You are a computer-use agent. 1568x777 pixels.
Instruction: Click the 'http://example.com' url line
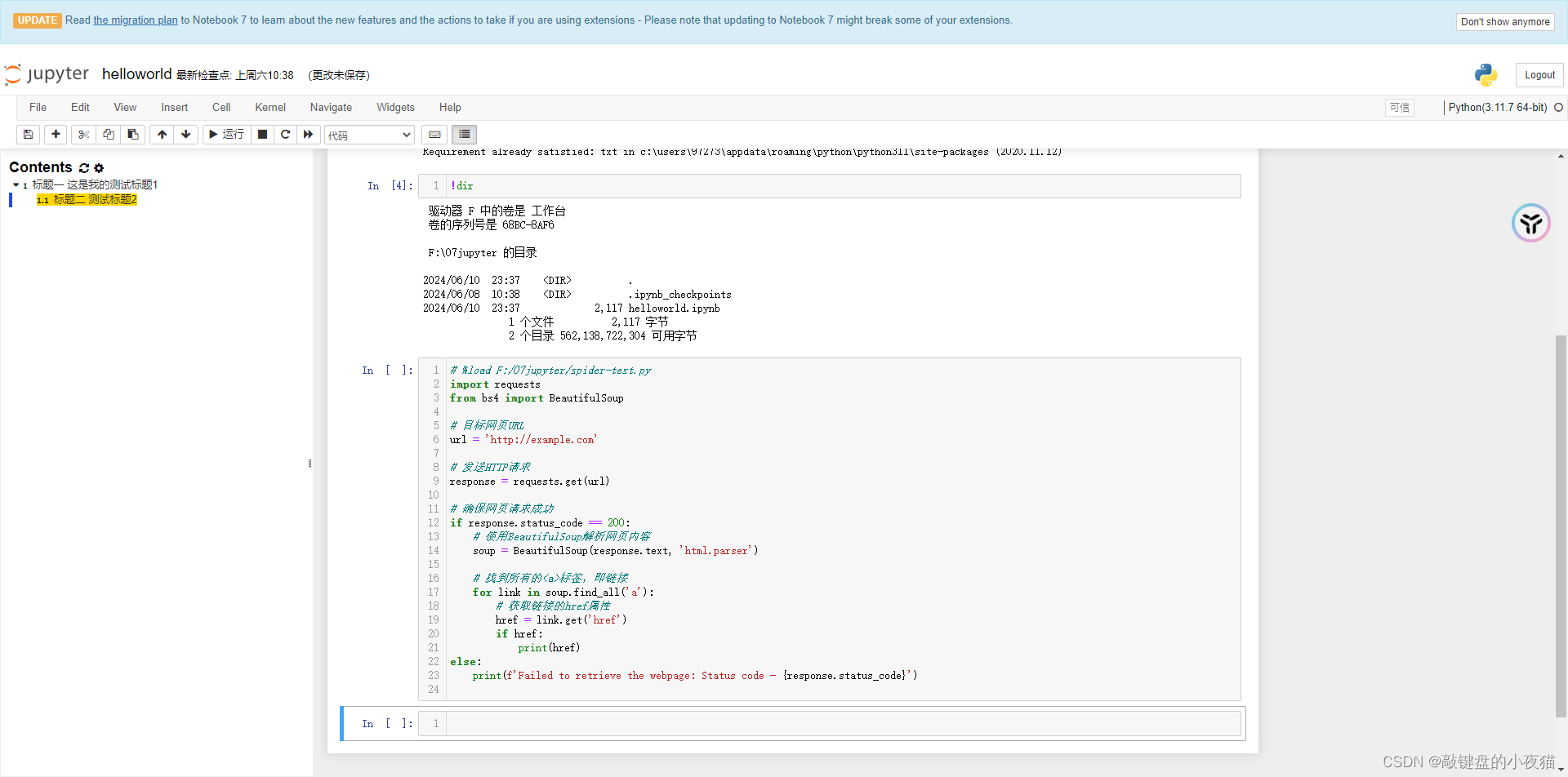(523, 440)
